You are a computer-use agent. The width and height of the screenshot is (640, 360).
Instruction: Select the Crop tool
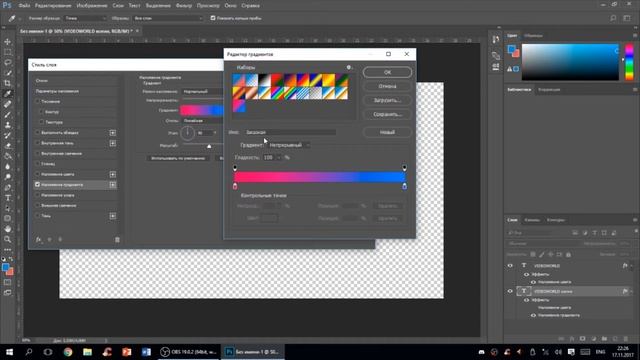coord(7,83)
